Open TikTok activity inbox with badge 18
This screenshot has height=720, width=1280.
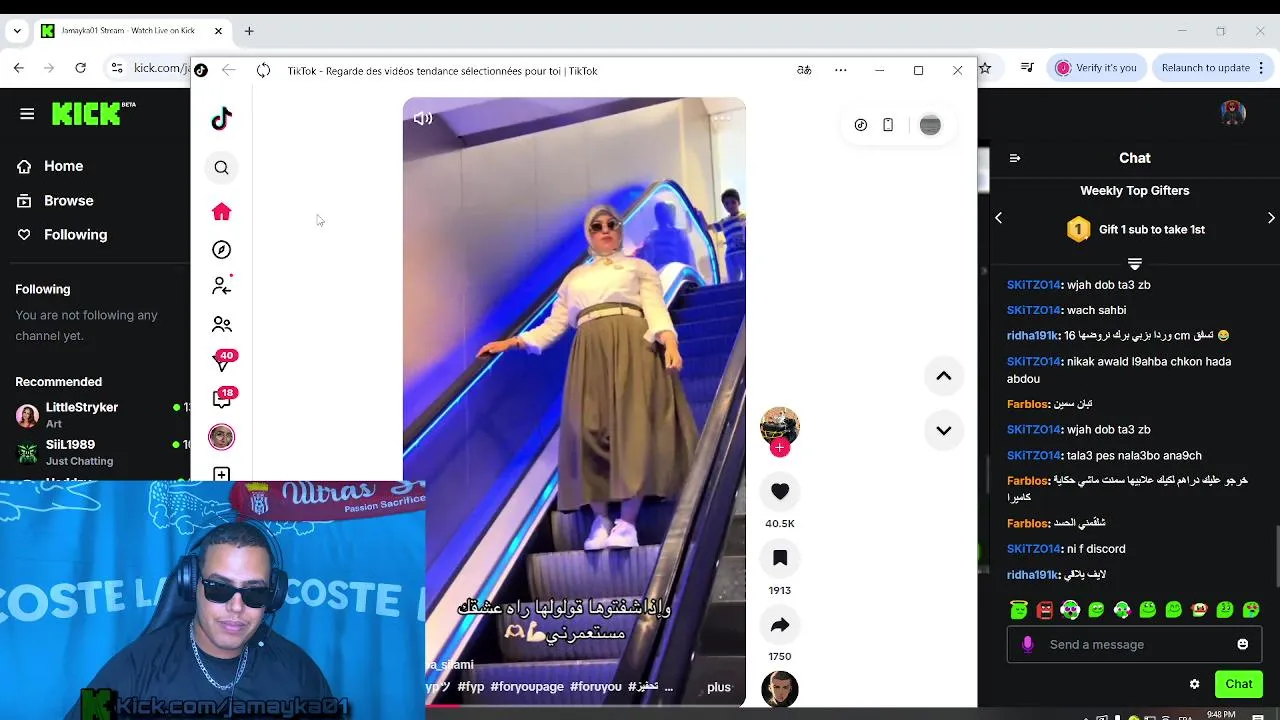click(223, 397)
